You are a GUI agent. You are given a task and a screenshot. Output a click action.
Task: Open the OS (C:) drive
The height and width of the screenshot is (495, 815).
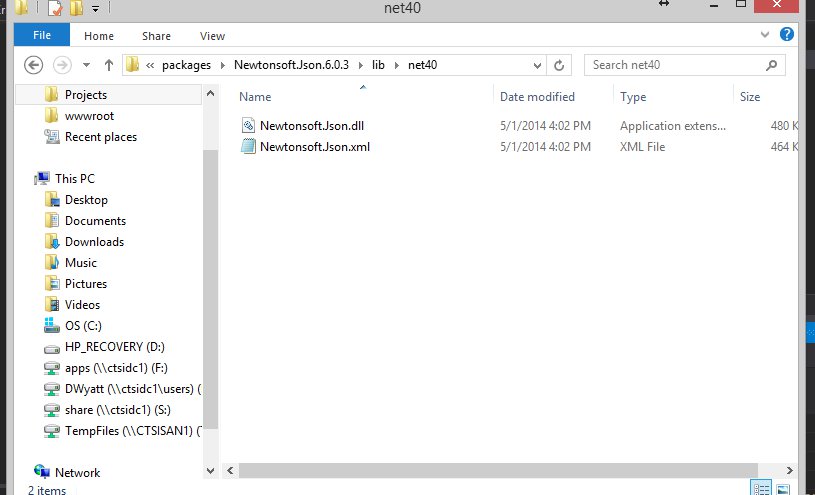(x=83, y=326)
